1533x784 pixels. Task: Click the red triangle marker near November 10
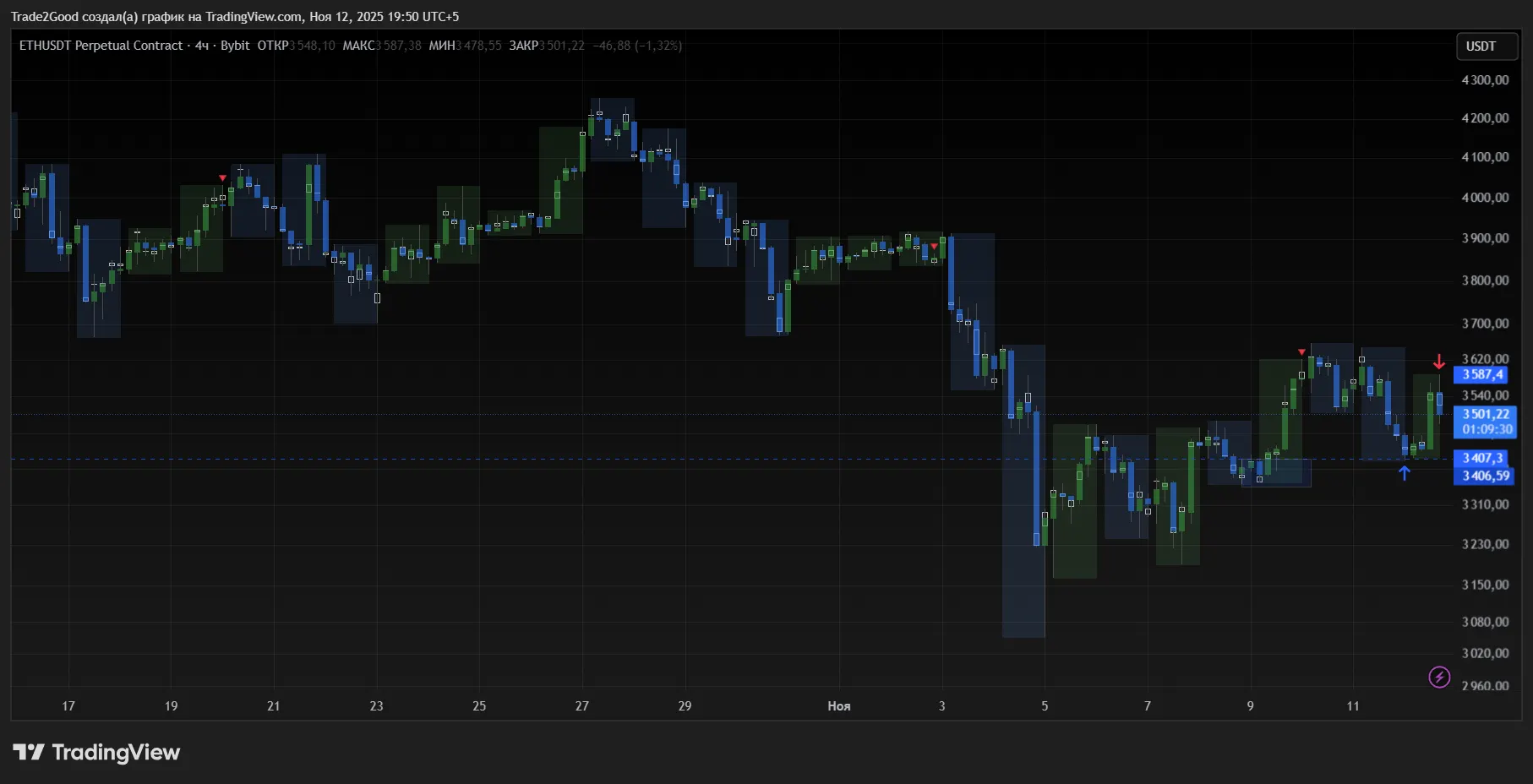1301,351
